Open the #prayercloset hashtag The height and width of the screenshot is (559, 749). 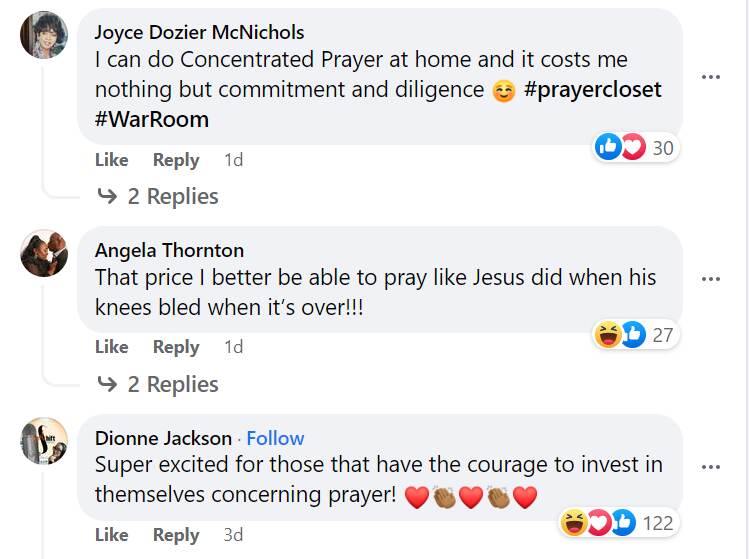[x=592, y=89]
